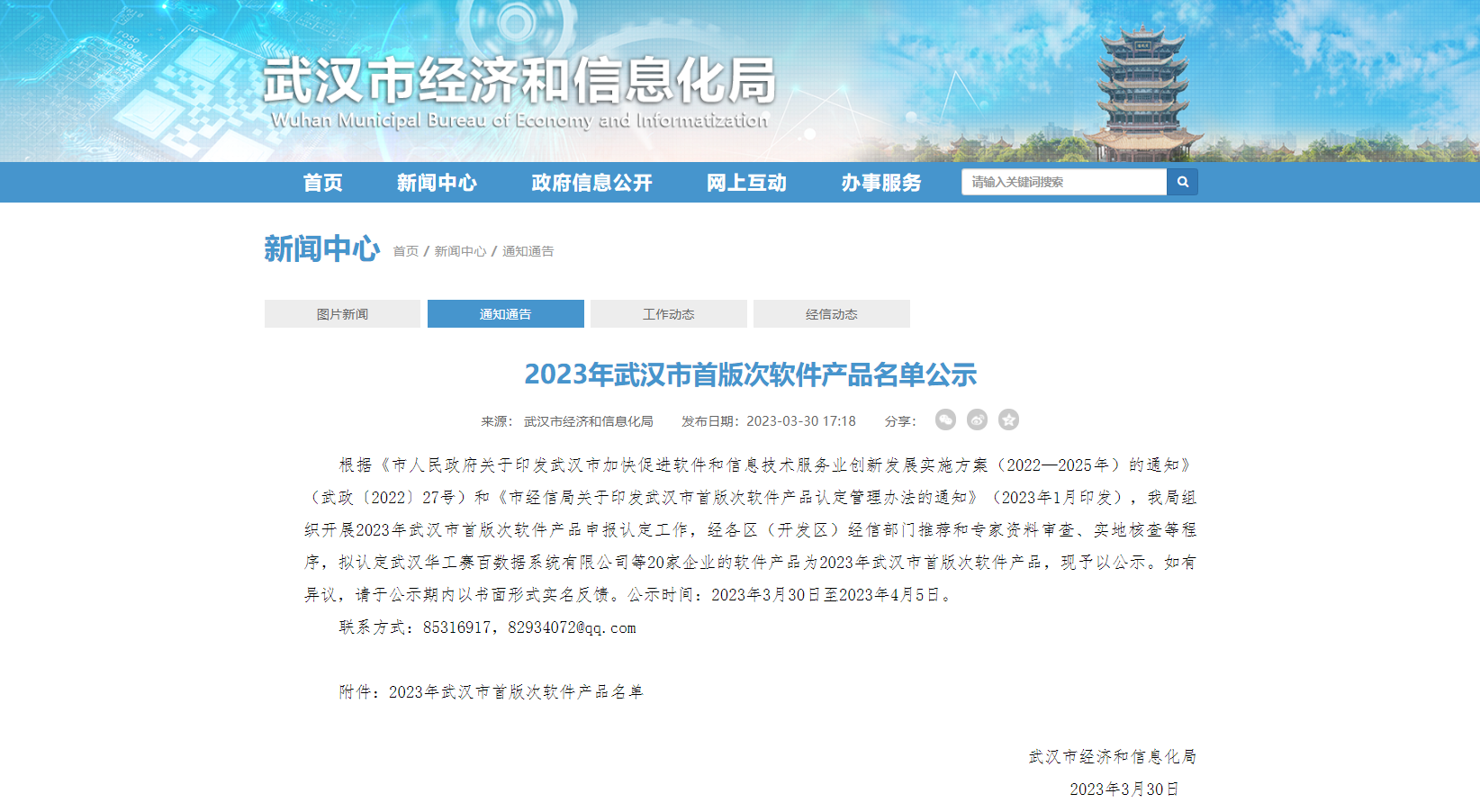Viewport: 1480px width, 812px height.
Task: Switch to the 工作动态 tab
Action: (668, 313)
